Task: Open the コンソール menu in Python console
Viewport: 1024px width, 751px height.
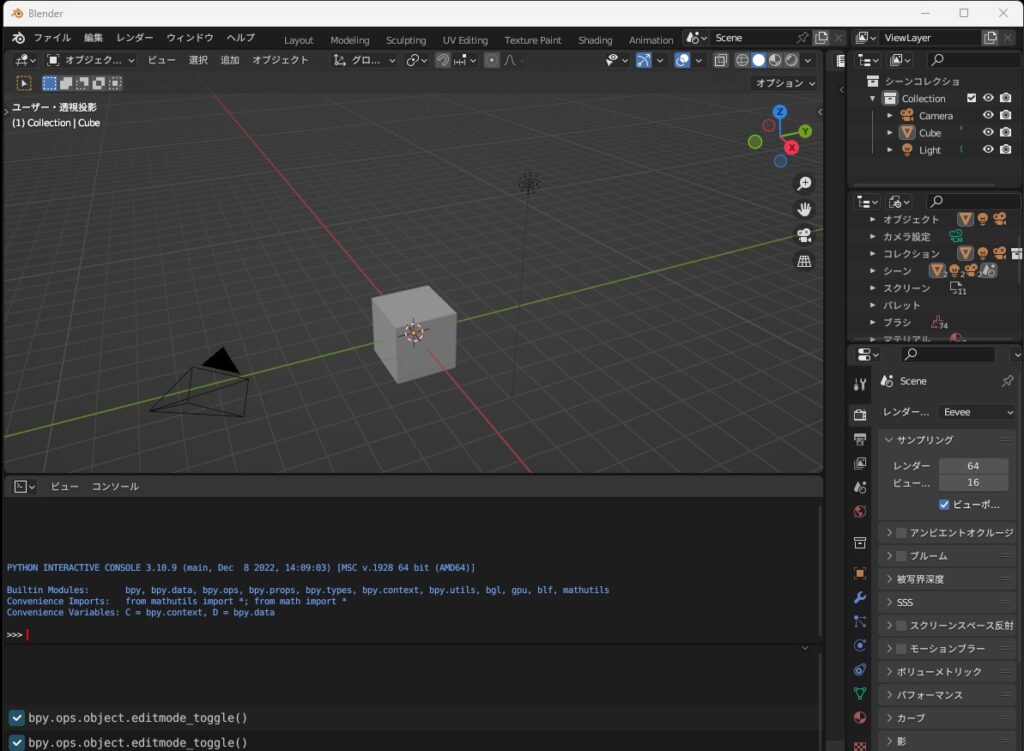Action: tap(115, 486)
